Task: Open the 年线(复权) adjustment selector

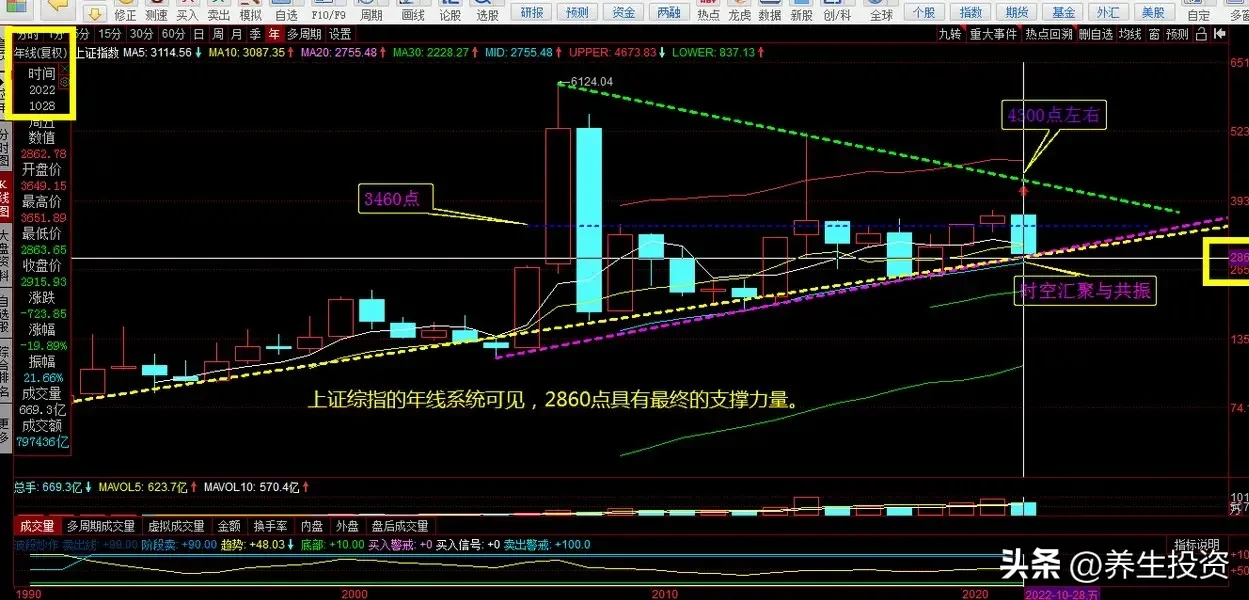Action: (40, 51)
